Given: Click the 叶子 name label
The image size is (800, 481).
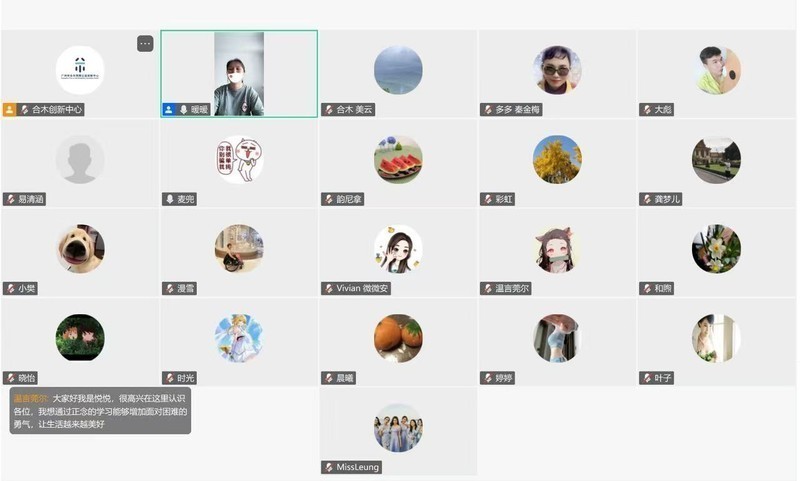Looking at the screenshot, I should 663,378.
